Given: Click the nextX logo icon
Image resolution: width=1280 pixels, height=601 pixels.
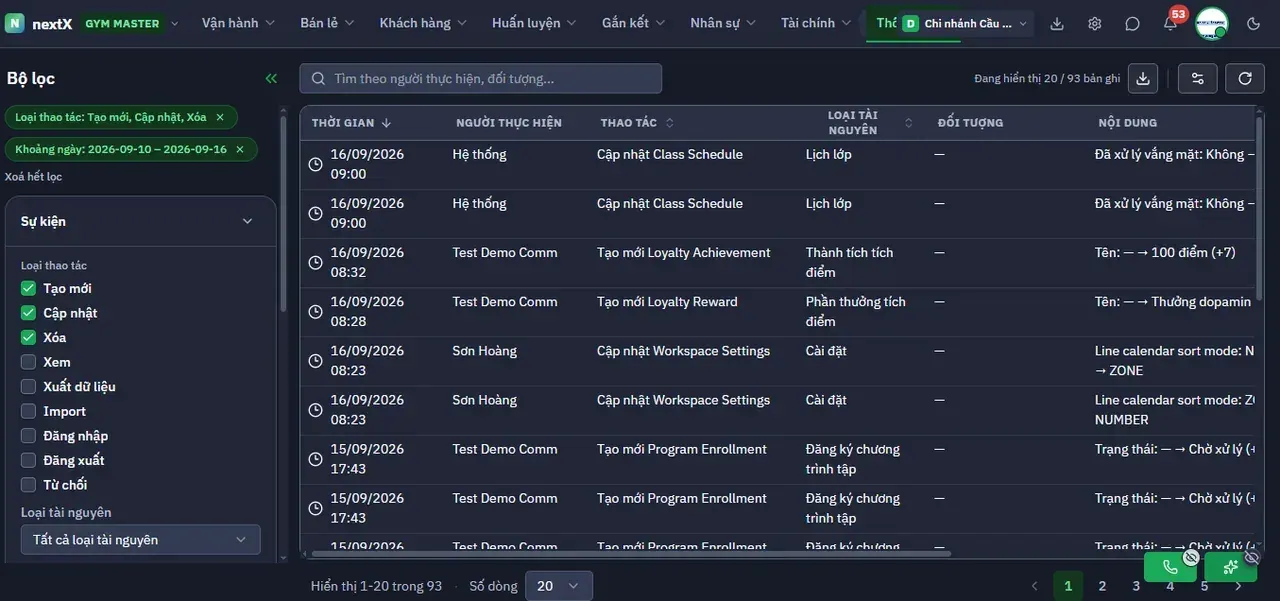Looking at the screenshot, I should pyautogui.click(x=15, y=23).
